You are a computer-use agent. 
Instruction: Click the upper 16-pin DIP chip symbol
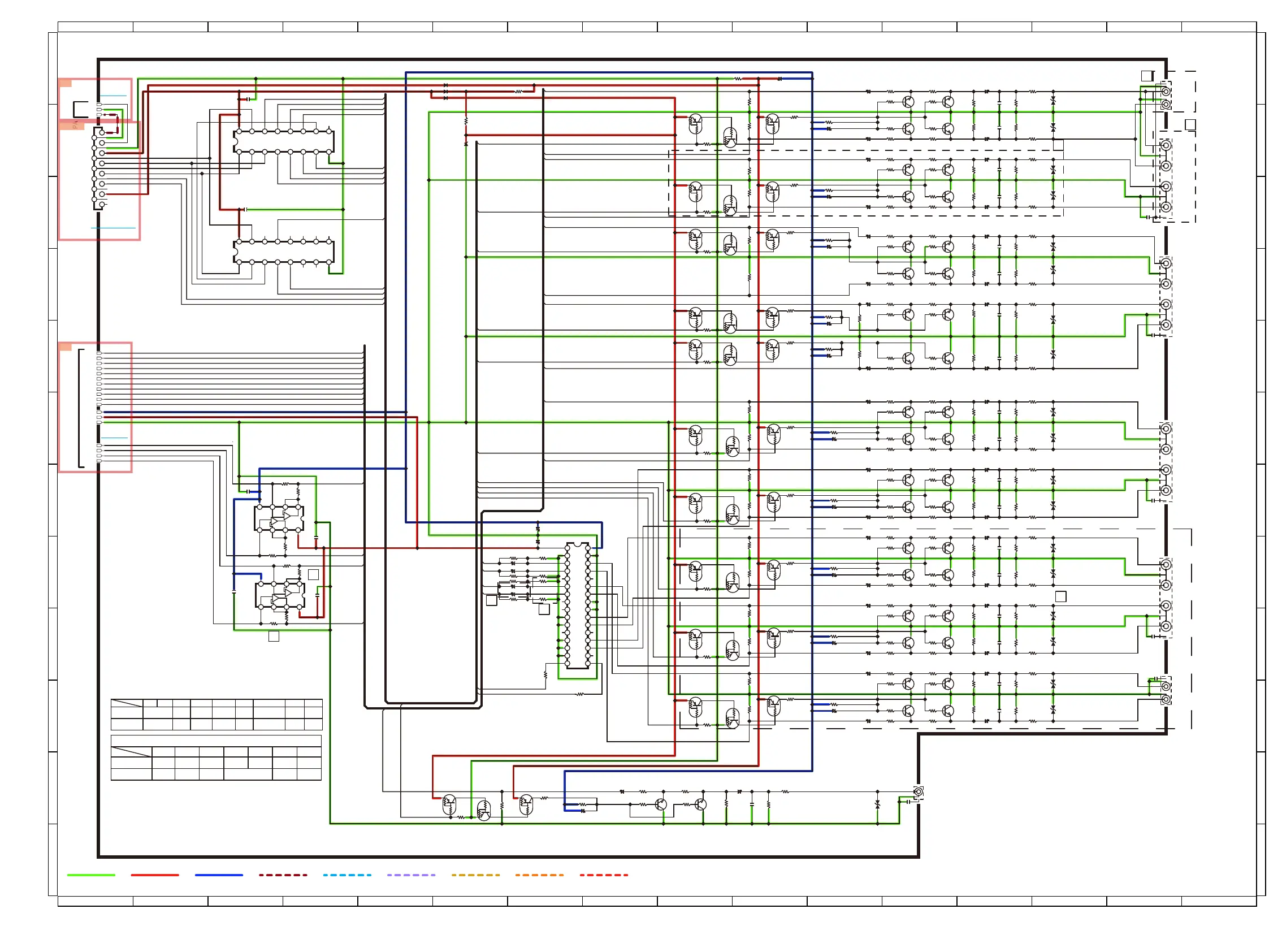click(284, 142)
